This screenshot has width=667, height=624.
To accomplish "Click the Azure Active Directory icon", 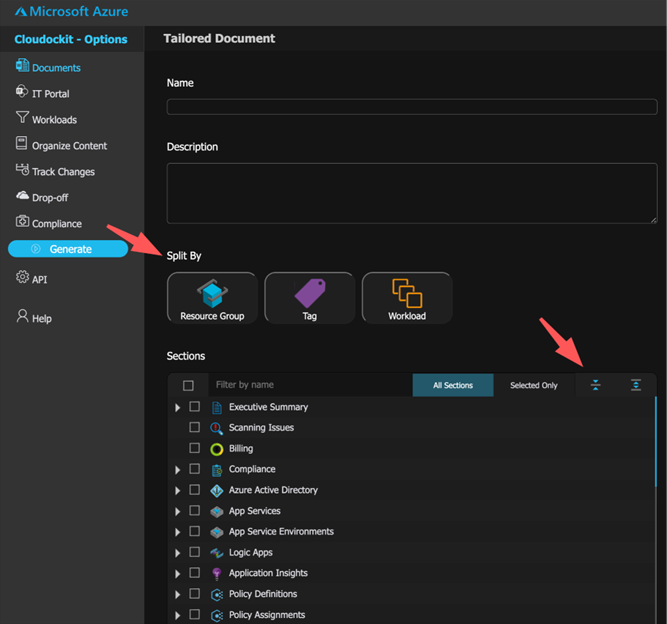I will [217, 491].
